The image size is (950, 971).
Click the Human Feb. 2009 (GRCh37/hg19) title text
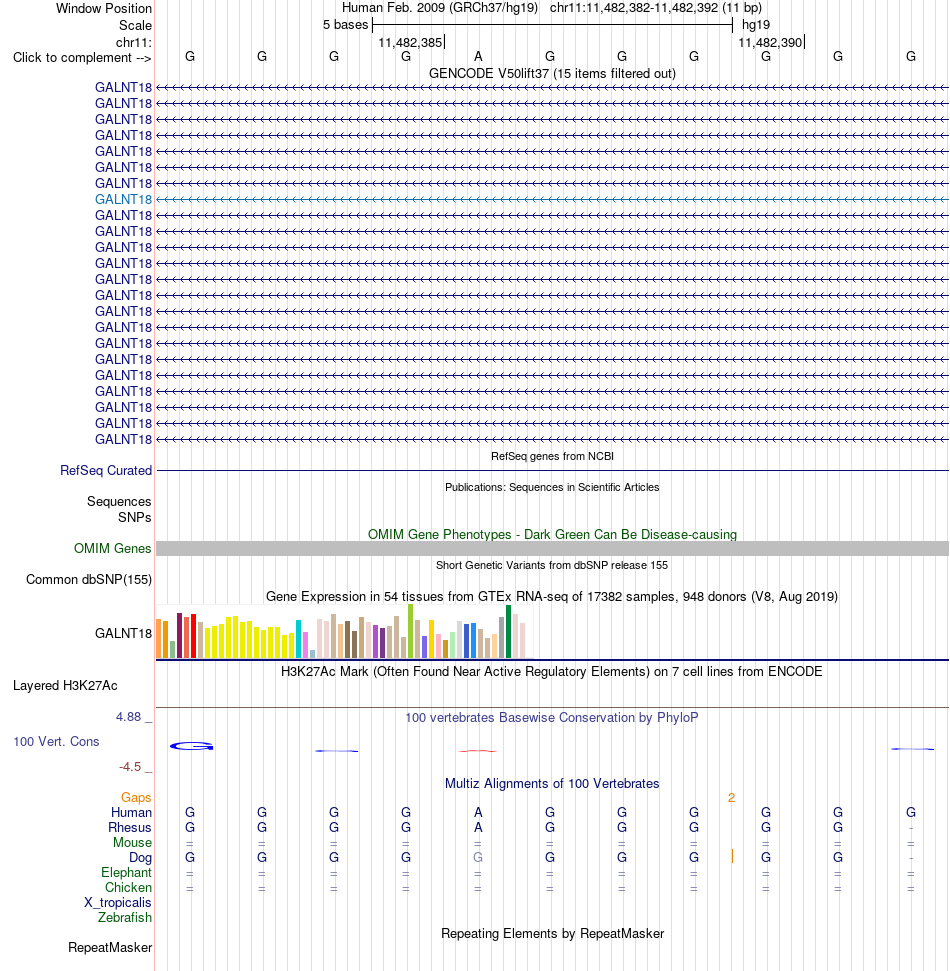click(440, 8)
